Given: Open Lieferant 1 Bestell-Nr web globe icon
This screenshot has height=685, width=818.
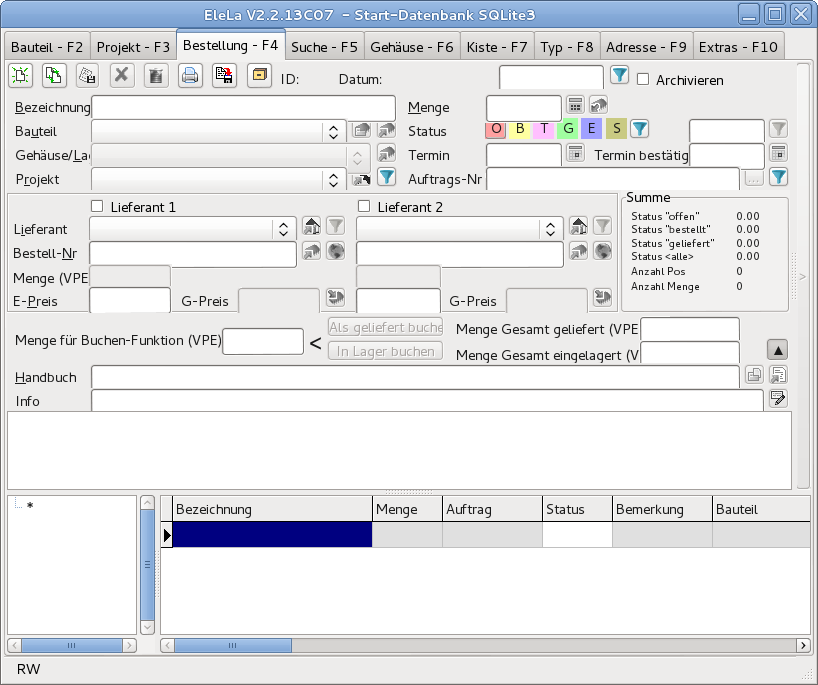Looking at the screenshot, I should (336, 251).
